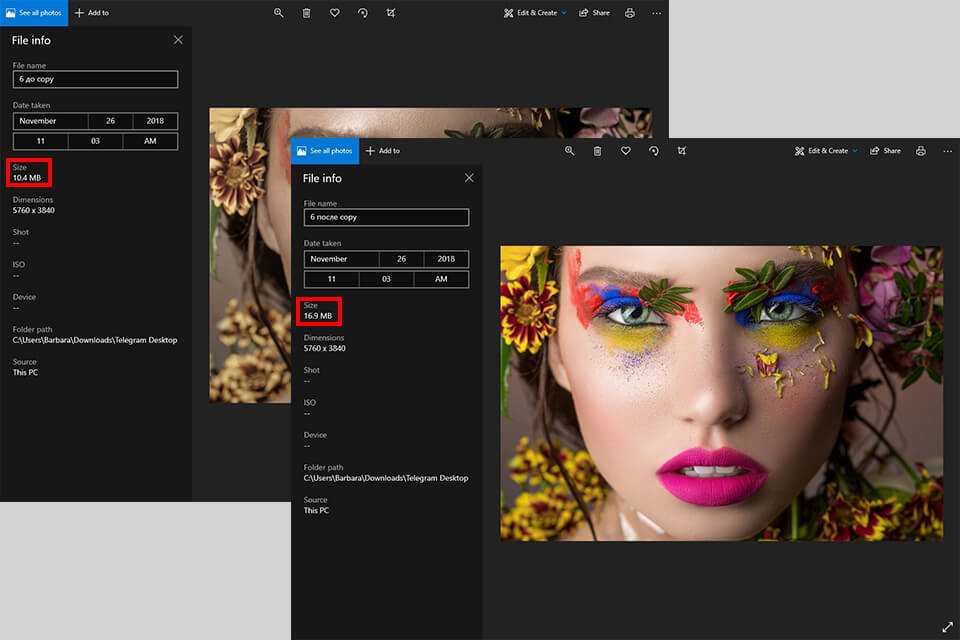Open Add to menu in the back window
This screenshot has height=640, width=960.
click(x=92, y=13)
